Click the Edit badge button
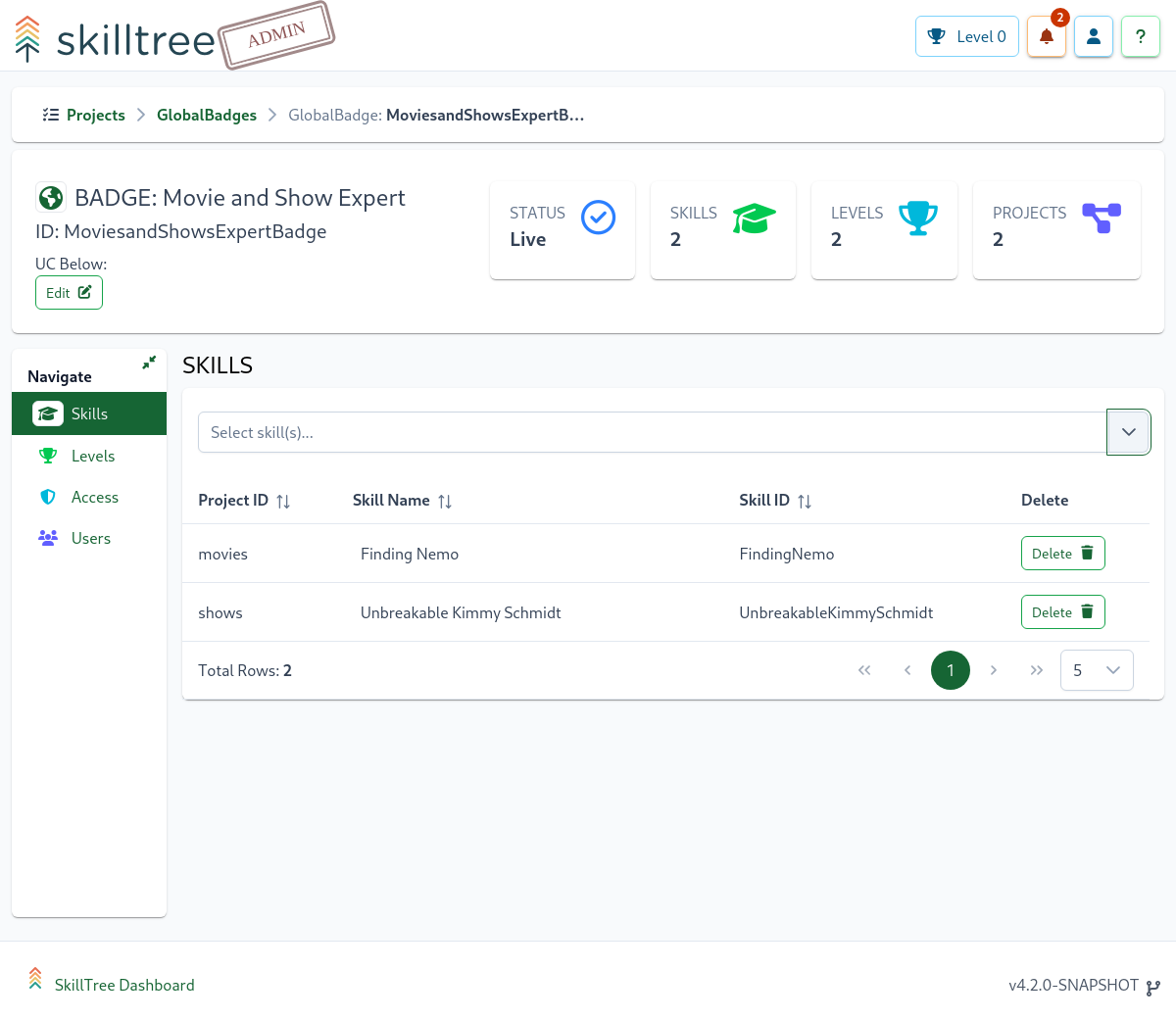Screen dimensions: 1176x1020 point(69,293)
